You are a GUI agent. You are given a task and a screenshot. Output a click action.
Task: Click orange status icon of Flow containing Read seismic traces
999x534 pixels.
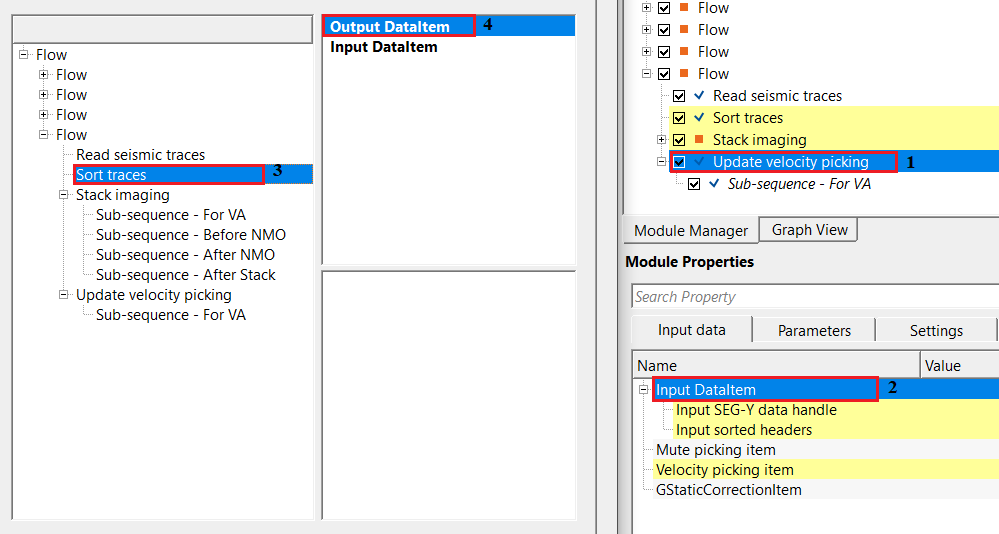tap(684, 73)
